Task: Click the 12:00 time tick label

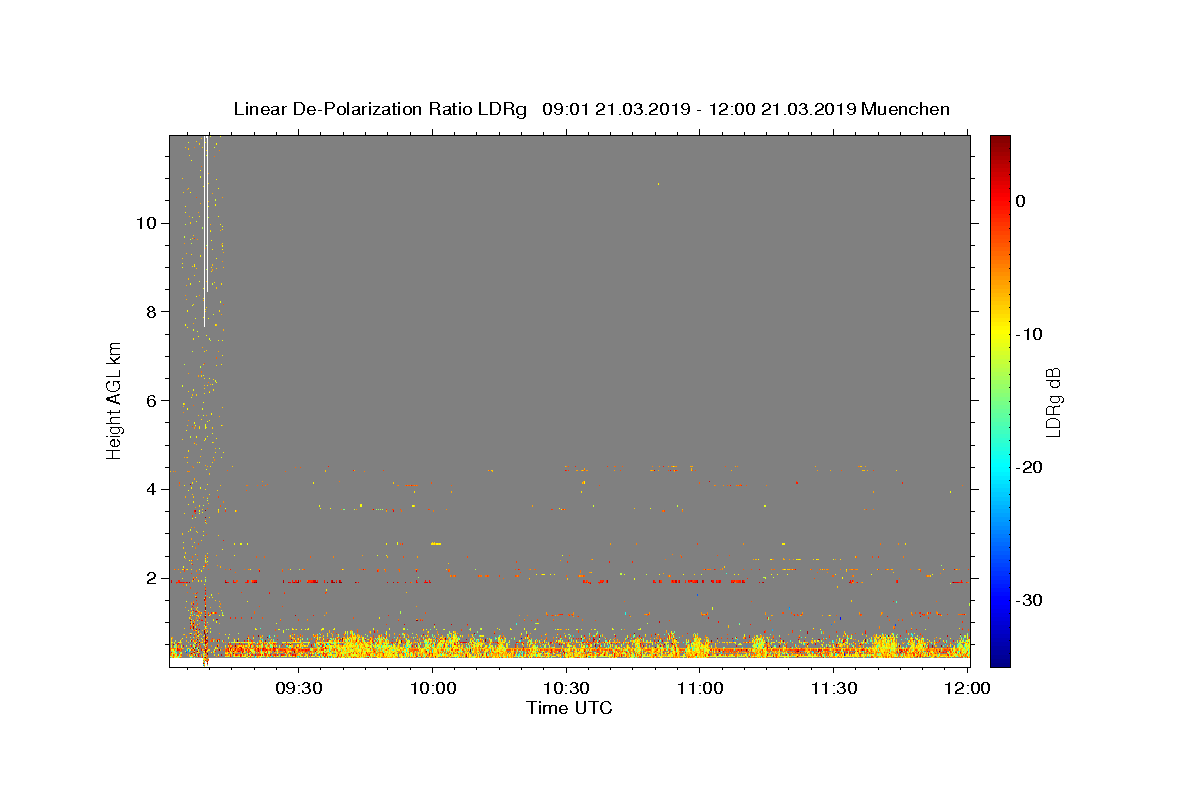Action: 967,689
